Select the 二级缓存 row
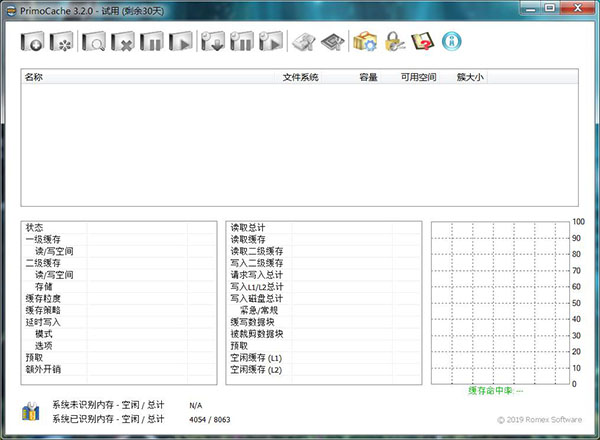This screenshot has height=440, width=600. [x=119, y=263]
